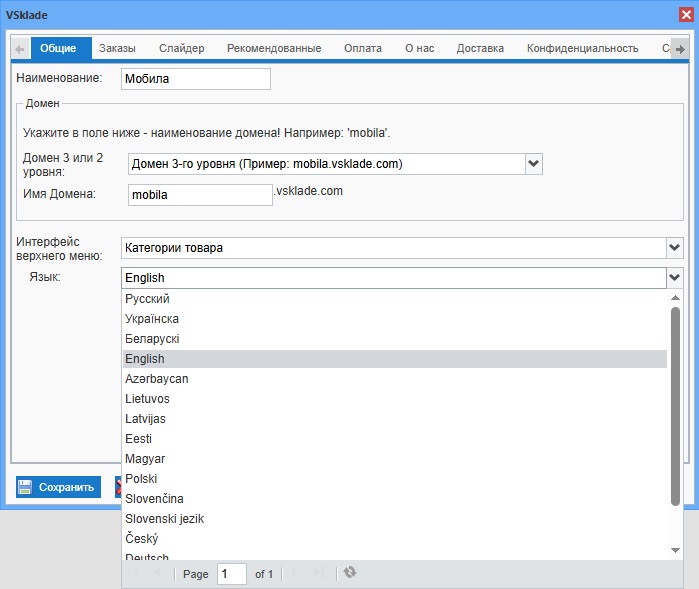Image resolution: width=699 pixels, height=589 pixels.
Task: Expand the domain level dropdown
Action: [x=533, y=164]
